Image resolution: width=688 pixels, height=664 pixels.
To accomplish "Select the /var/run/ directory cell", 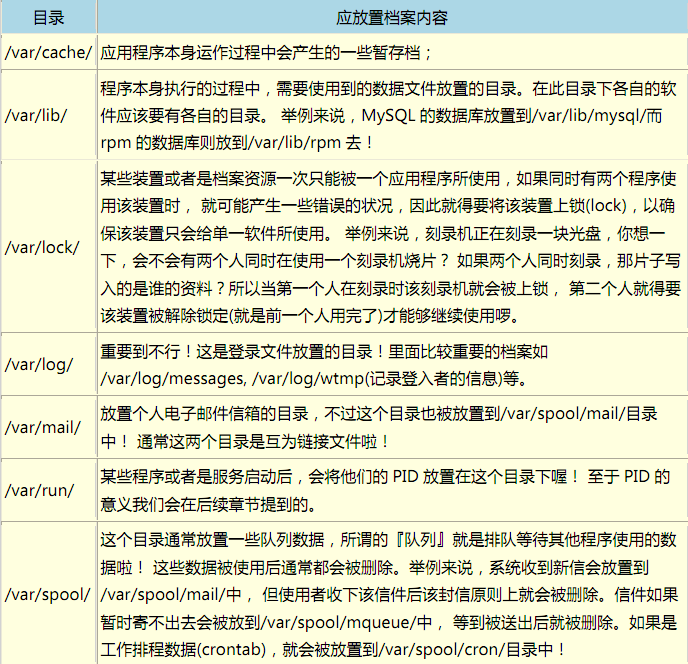I will 49,490.
